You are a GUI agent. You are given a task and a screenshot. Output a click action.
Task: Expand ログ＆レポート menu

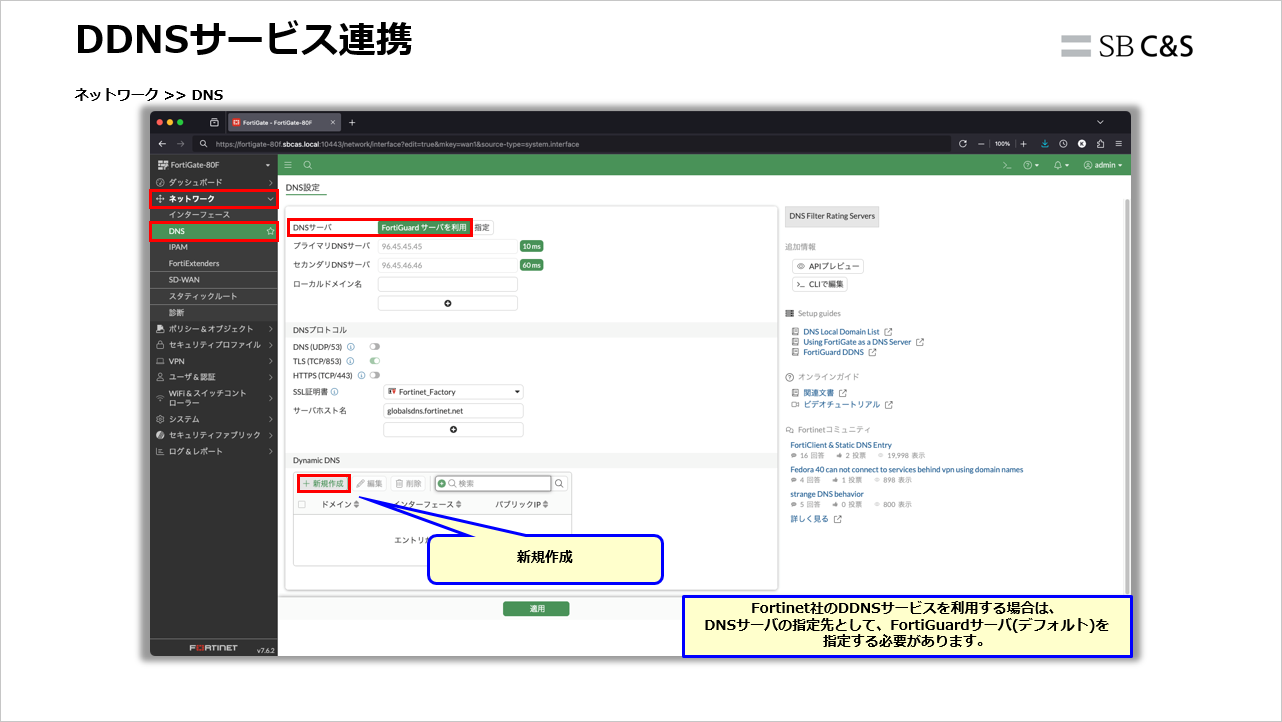point(214,451)
